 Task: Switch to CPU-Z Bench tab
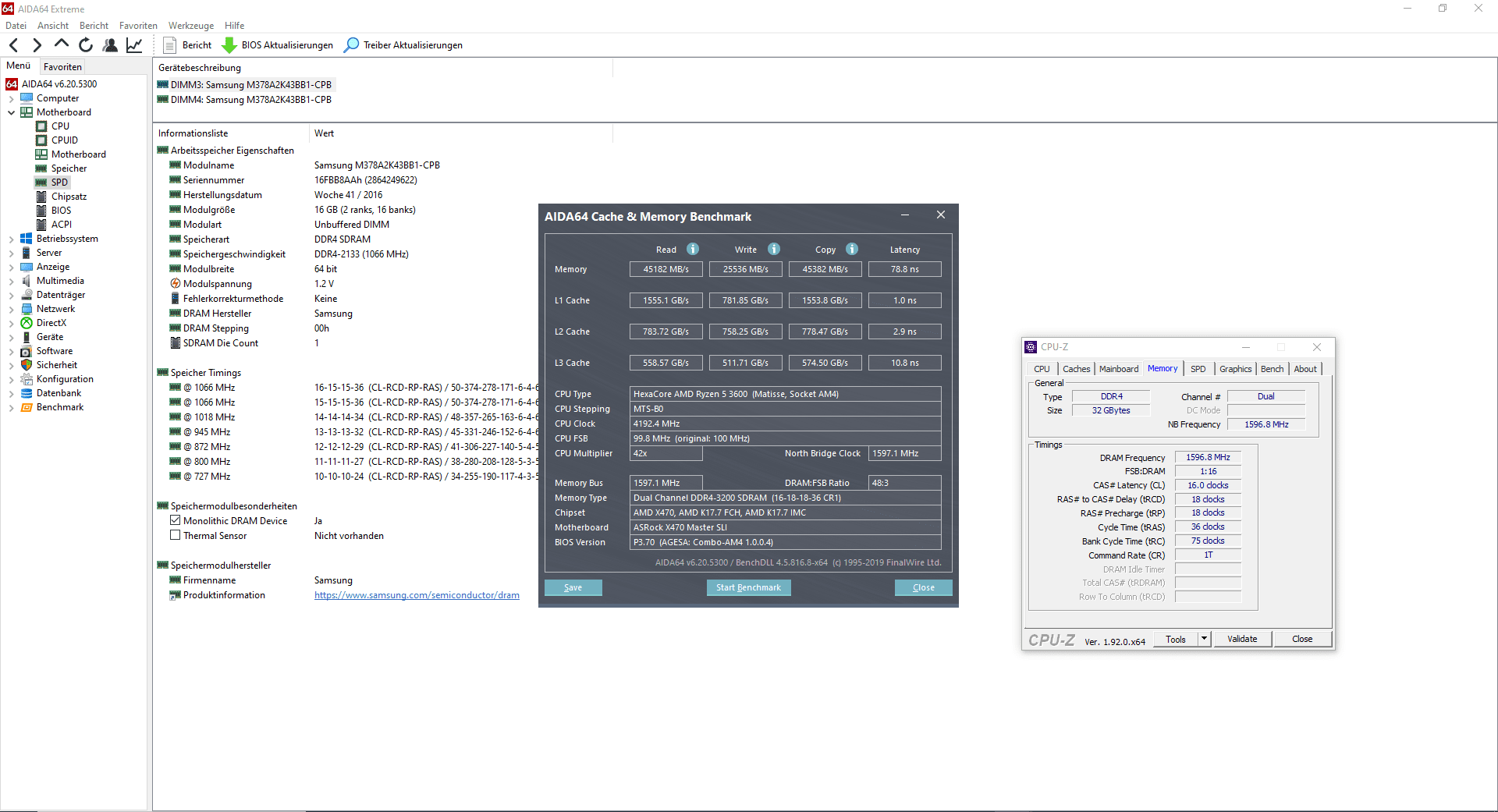pos(1272,369)
